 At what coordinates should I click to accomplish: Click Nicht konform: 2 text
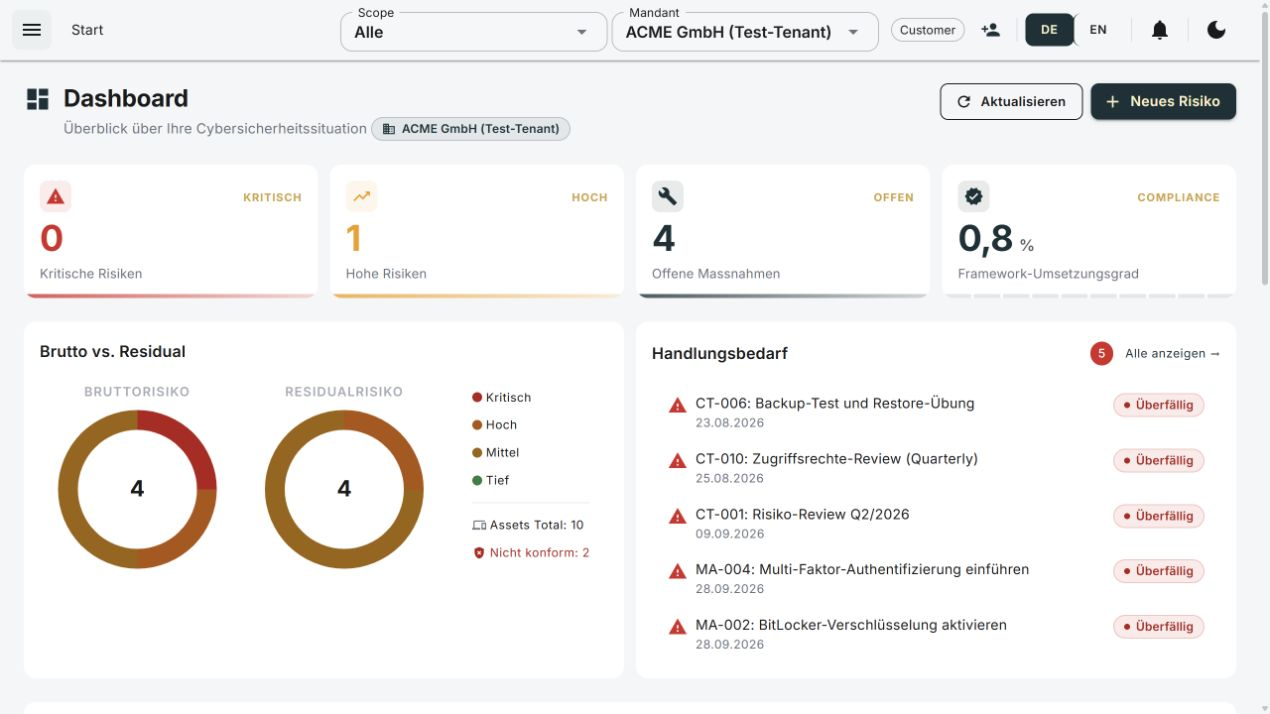539,553
